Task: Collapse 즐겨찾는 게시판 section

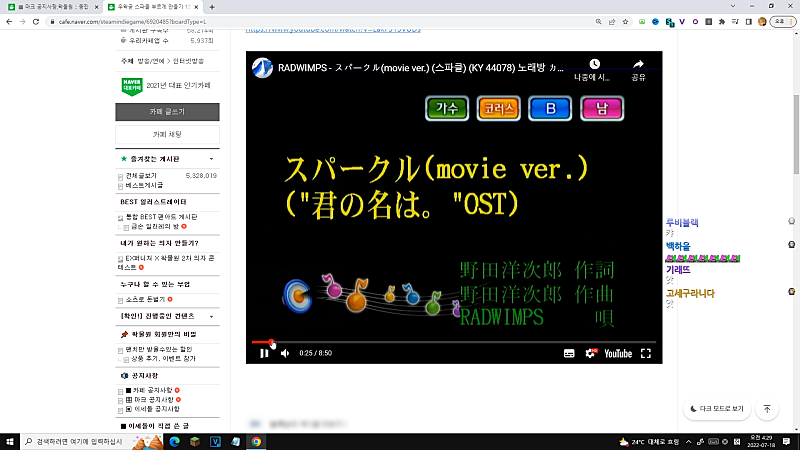Action: coord(211,159)
